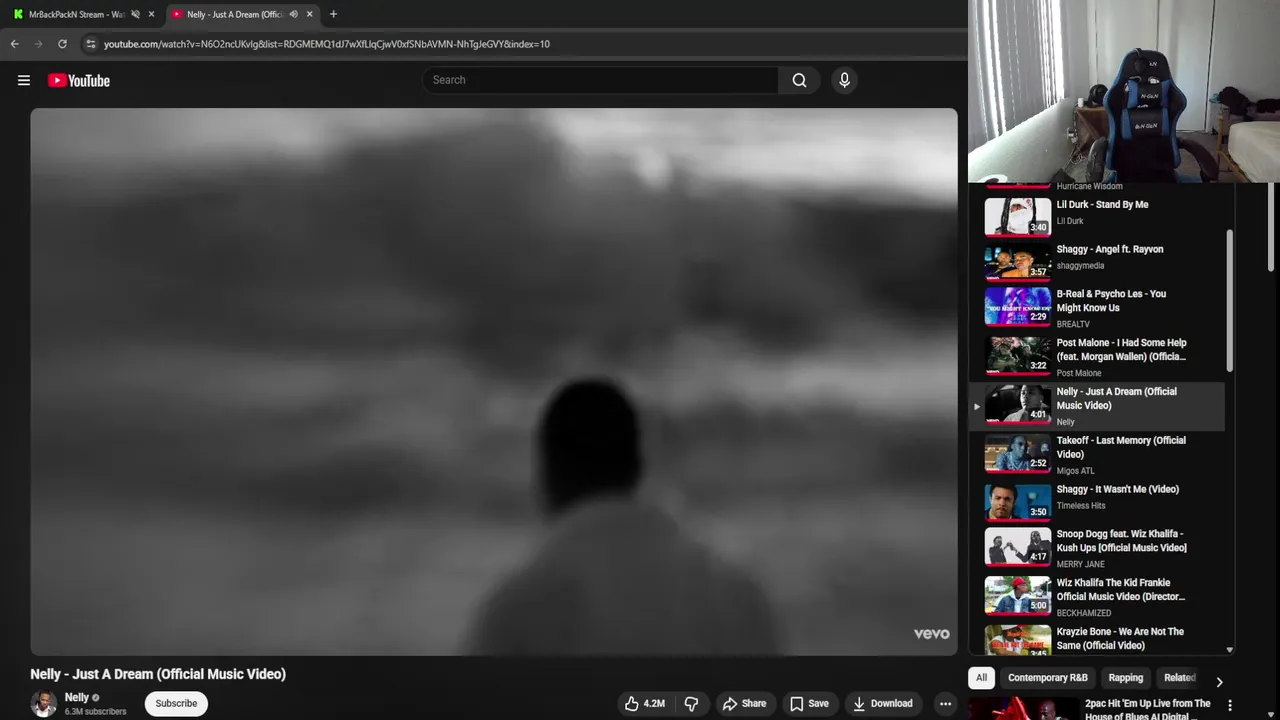Open the 2pac Hit 'Em Up Live video
The width and height of the screenshot is (1280, 720).
pos(1147,709)
